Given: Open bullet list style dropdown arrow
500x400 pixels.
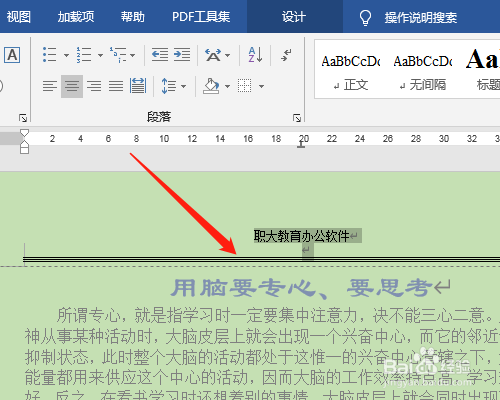Looking at the screenshot, I should [x=66, y=55].
